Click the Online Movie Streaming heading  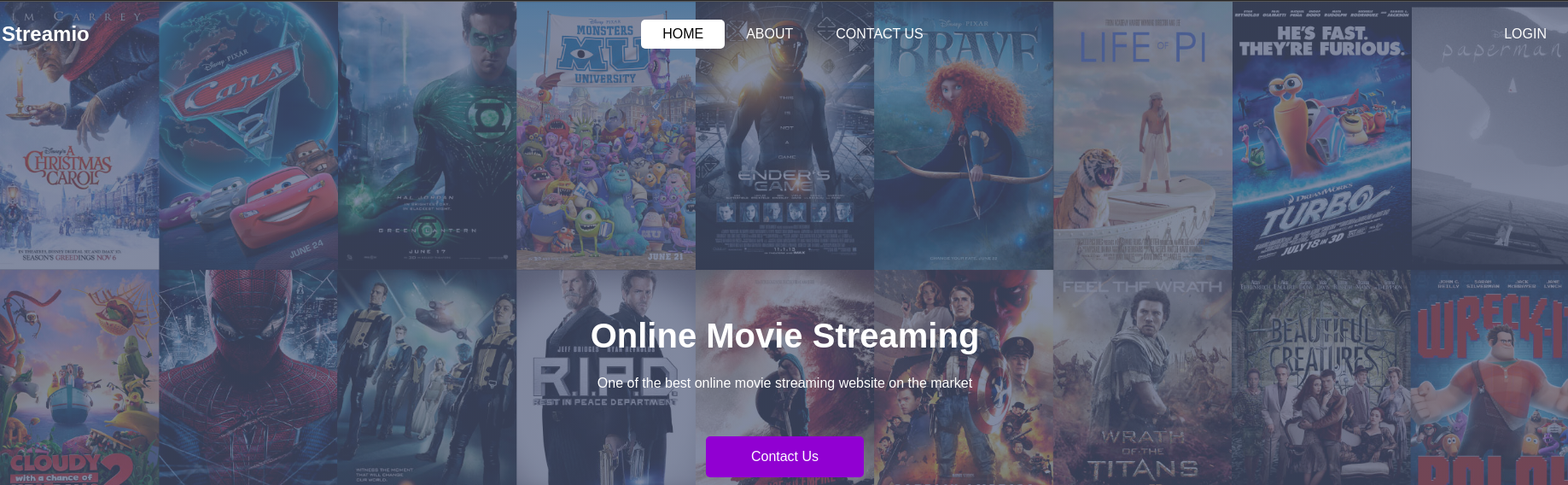point(784,336)
